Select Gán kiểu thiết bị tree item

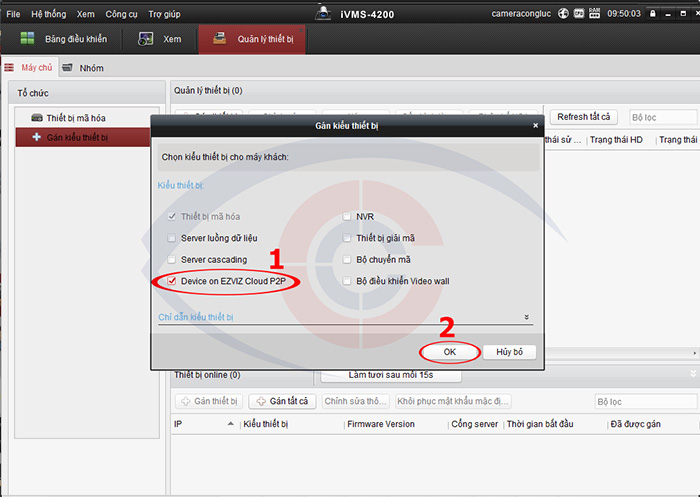coord(83,137)
